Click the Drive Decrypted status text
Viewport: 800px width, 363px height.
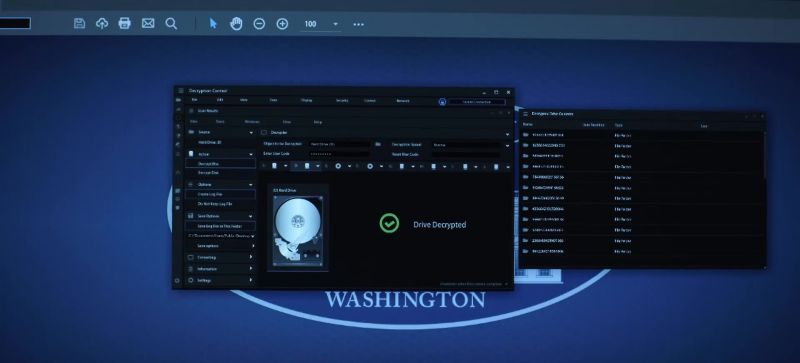coord(440,225)
